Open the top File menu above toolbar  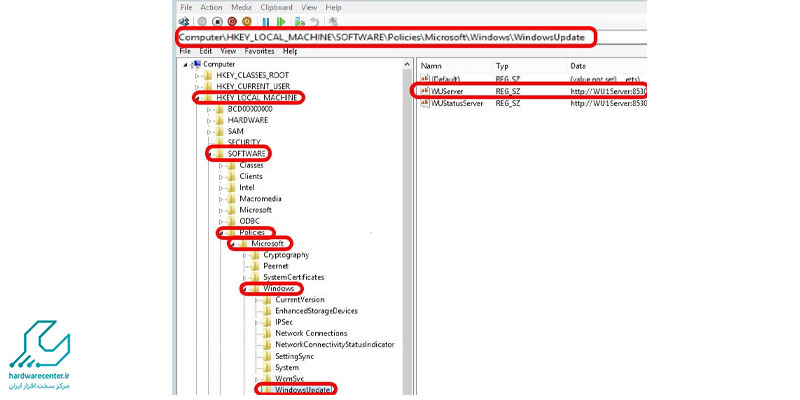coord(187,7)
